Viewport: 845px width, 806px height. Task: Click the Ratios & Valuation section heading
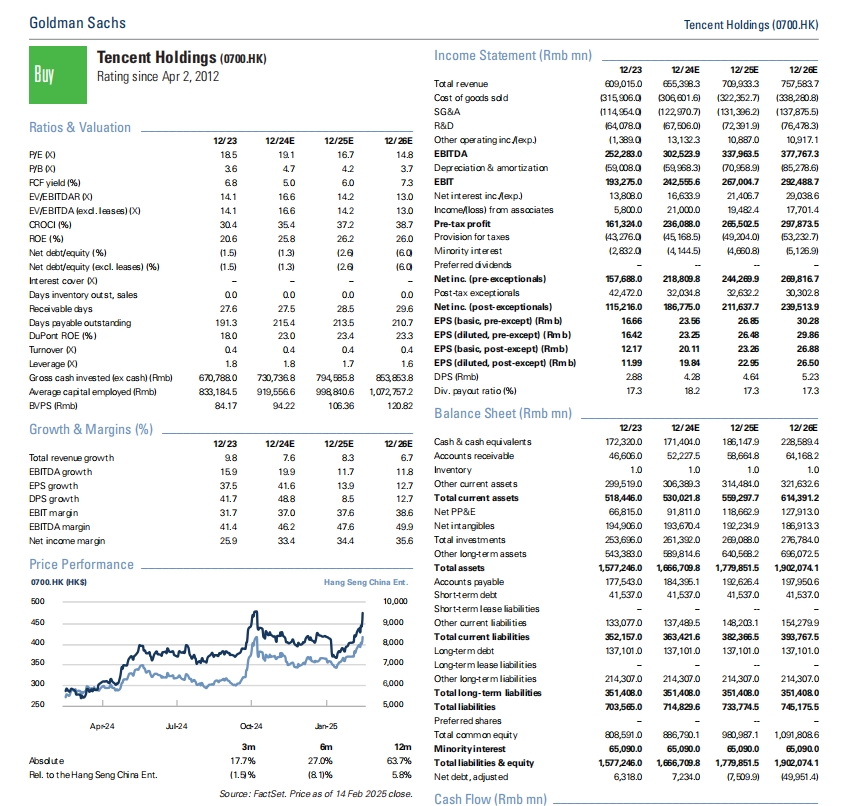pos(80,127)
